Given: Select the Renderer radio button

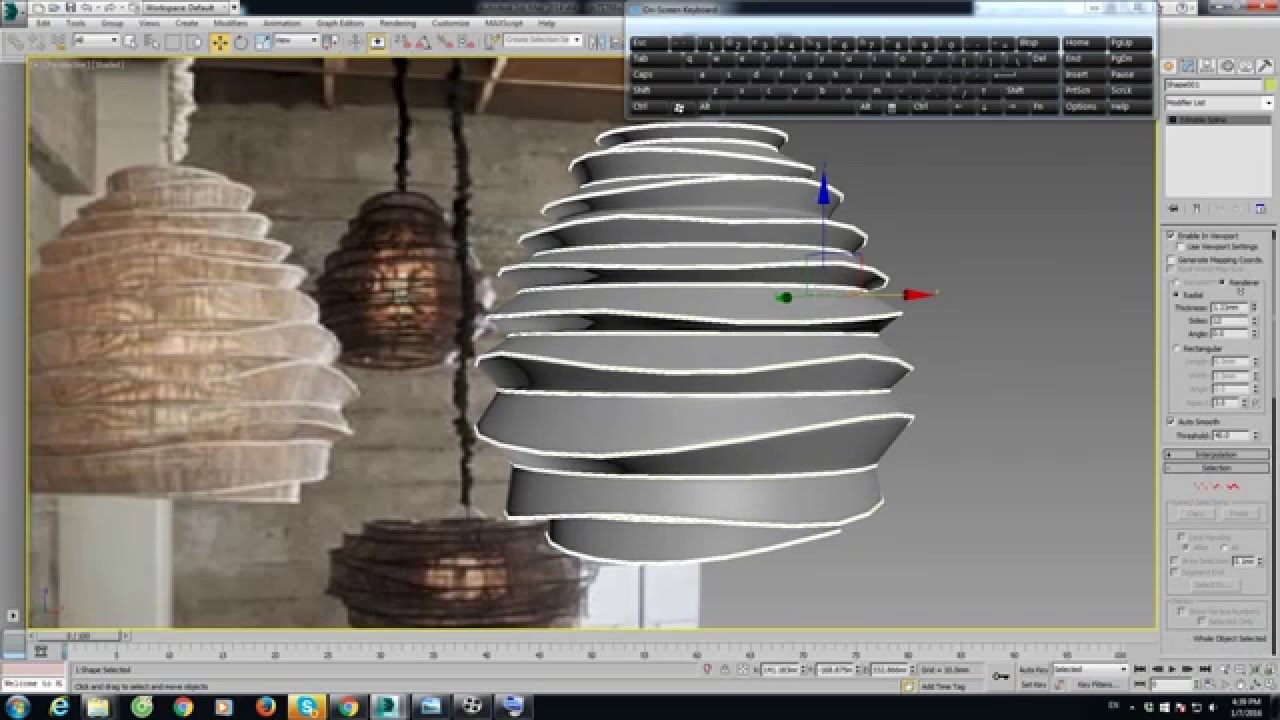Looking at the screenshot, I should 1223,283.
